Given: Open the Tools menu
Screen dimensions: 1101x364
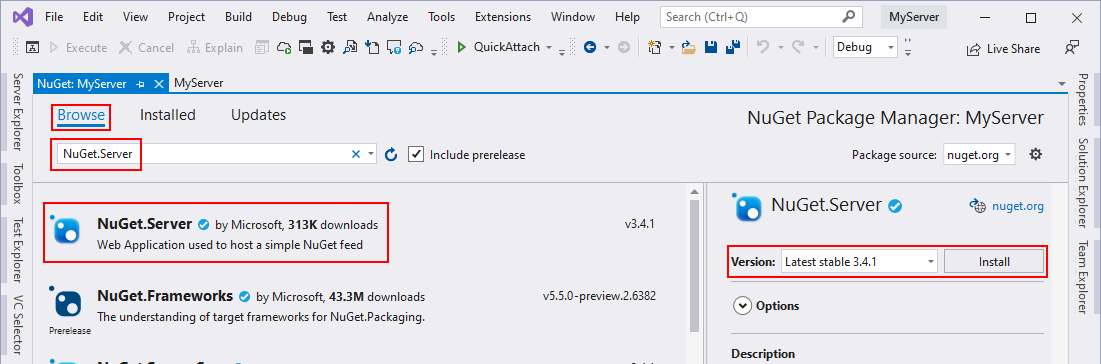Looking at the screenshot, I should point(441,17).
